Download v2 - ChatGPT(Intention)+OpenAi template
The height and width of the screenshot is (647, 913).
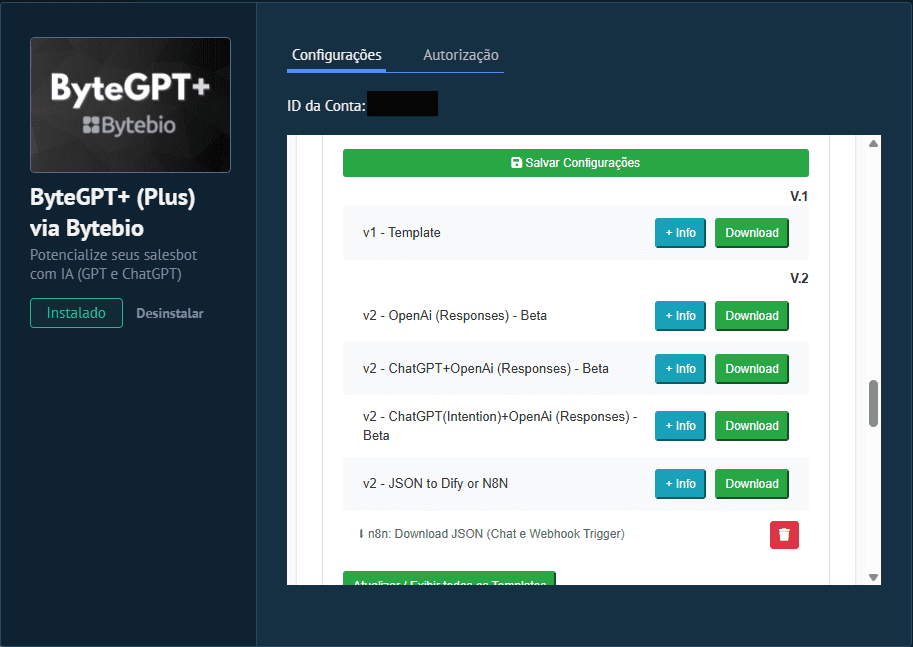click(x=752, y=426)
